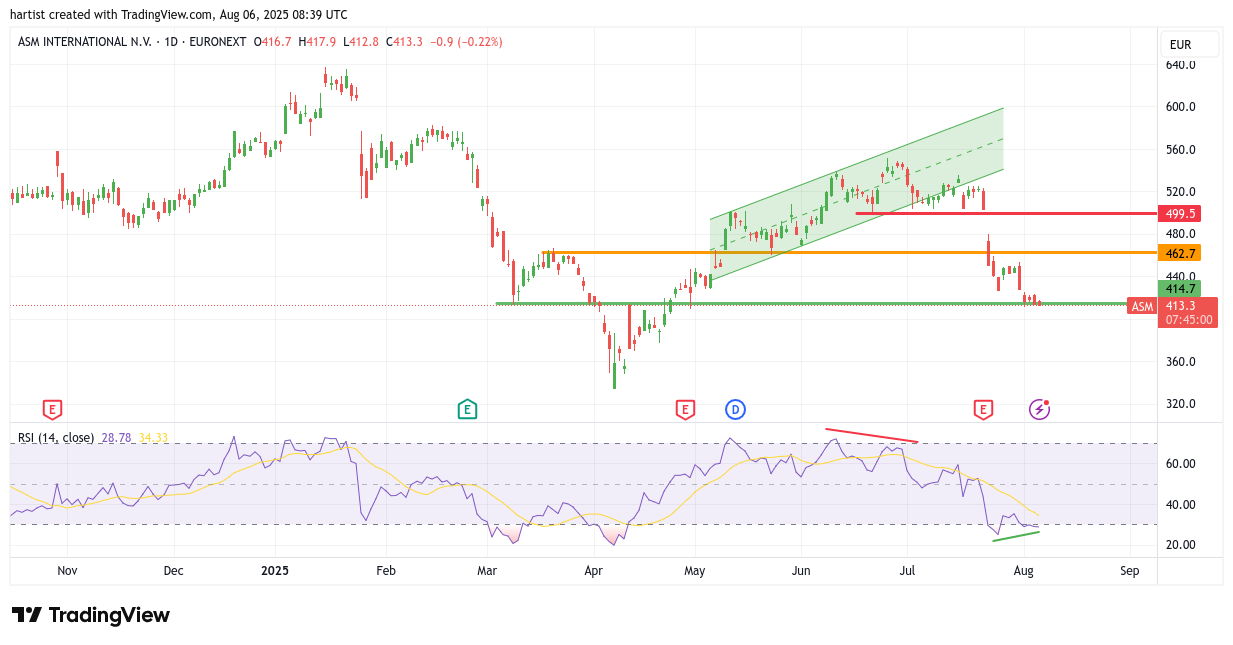The height and width of the screenshot is (645, 1233).
Task: Click the red earnings marker before August
Action: (x=983, y=408)
